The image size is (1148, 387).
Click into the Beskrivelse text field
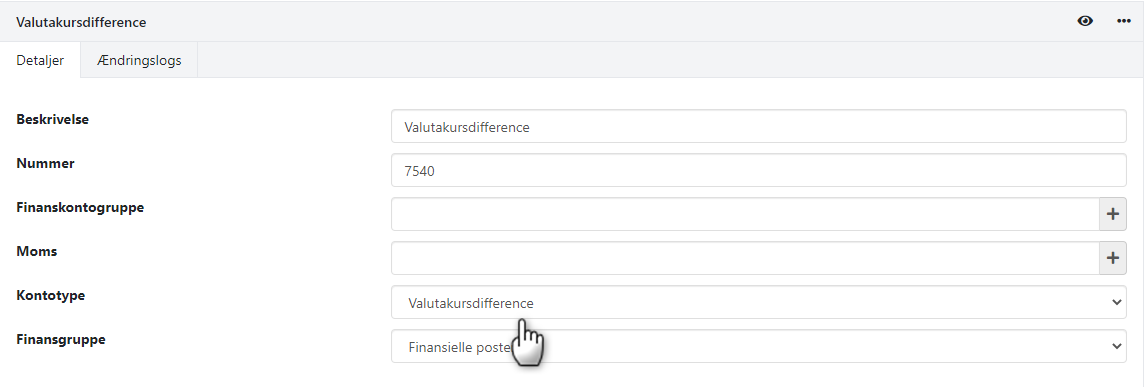point(758,127)
